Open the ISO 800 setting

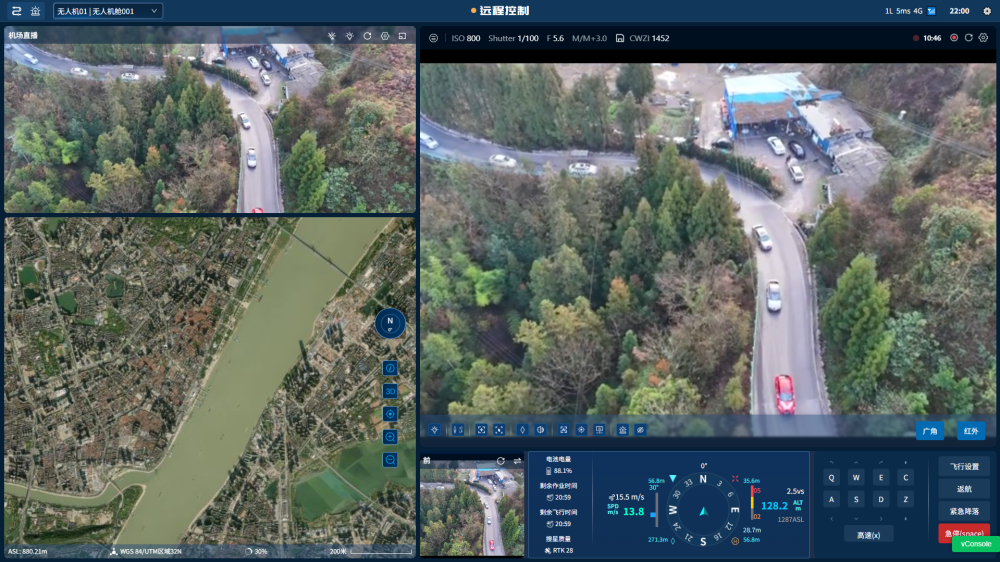tap(466, 38)
